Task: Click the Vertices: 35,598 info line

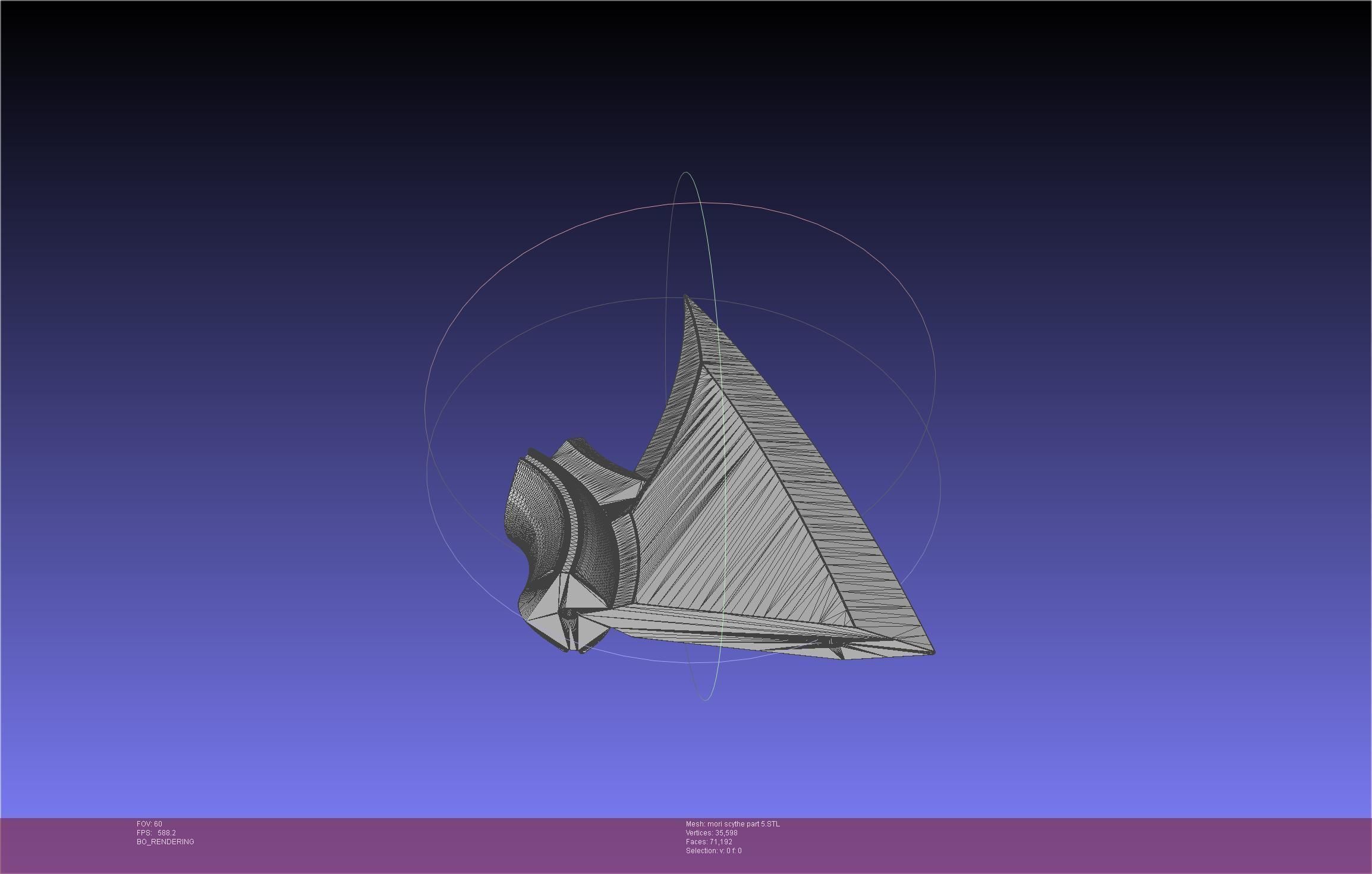Action: [711, 833]
